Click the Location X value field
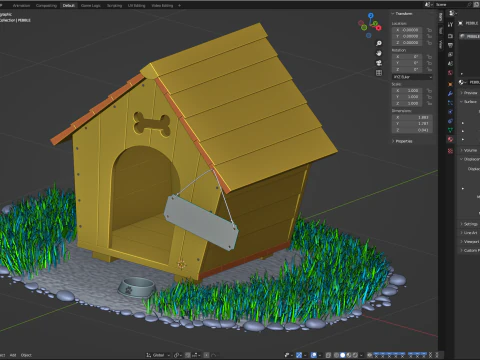 point(407,30)
